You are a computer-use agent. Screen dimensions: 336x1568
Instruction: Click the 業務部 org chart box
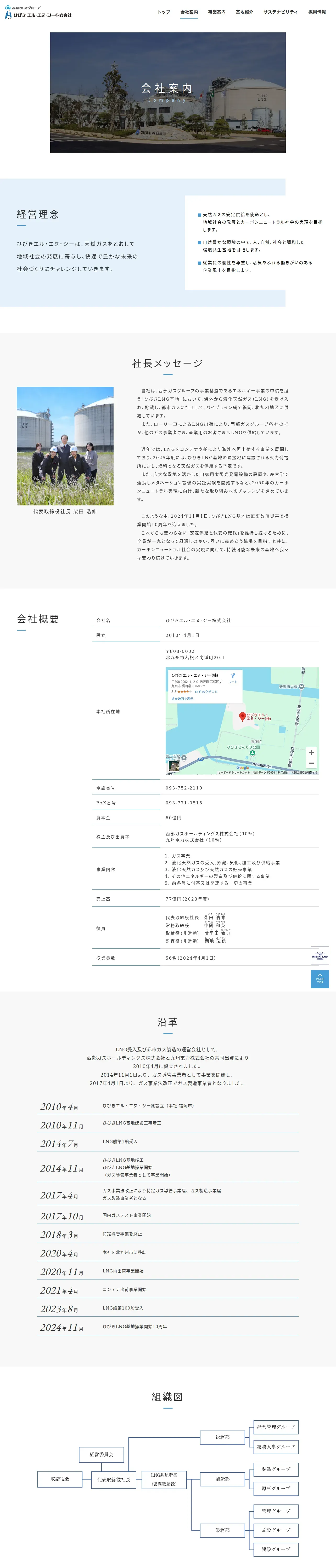coord(223,1530)
